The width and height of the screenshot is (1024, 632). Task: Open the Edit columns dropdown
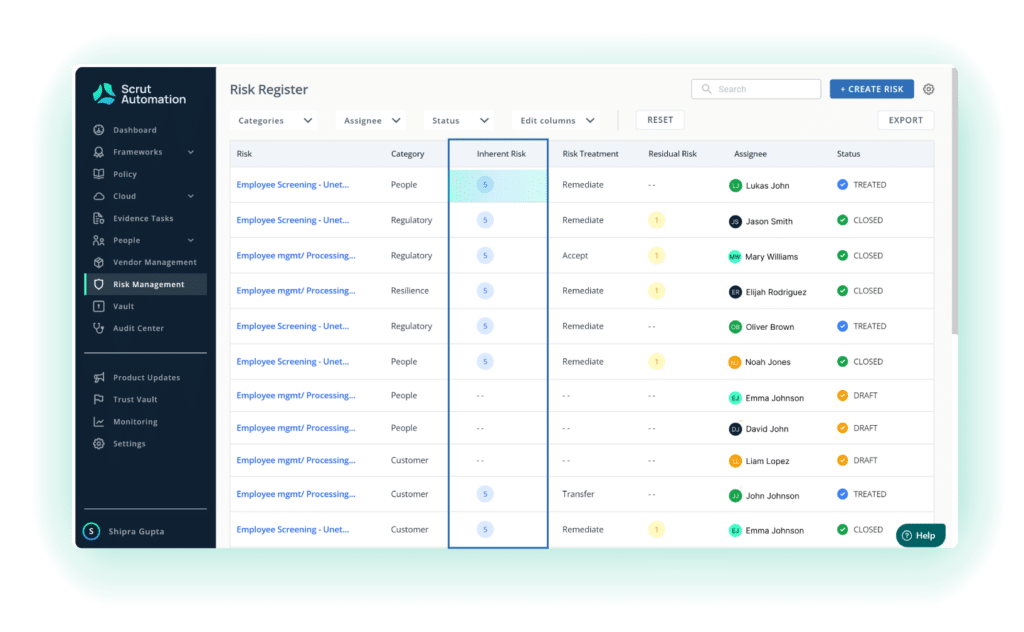coord(556,121)
